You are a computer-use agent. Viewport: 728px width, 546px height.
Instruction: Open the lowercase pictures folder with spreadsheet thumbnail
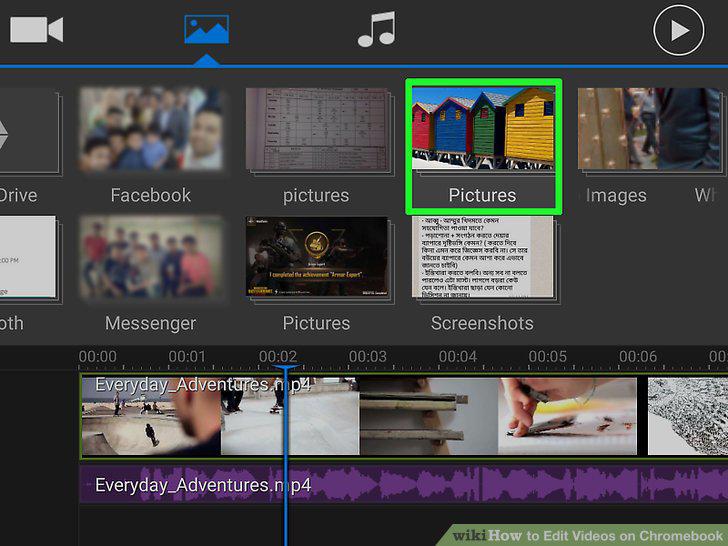click(318, 130)
